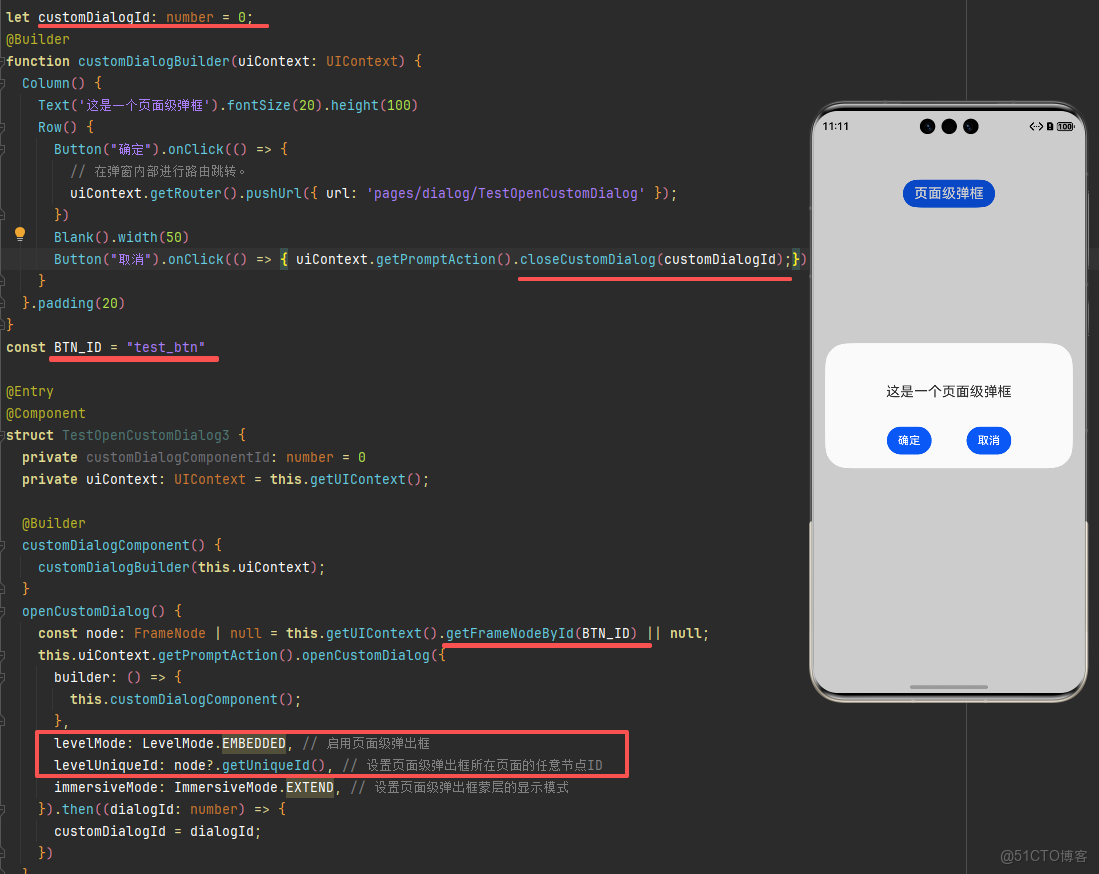Tap the 取消 button in the dialog
The image size is (1099, 874).
[x=988, y=440]
